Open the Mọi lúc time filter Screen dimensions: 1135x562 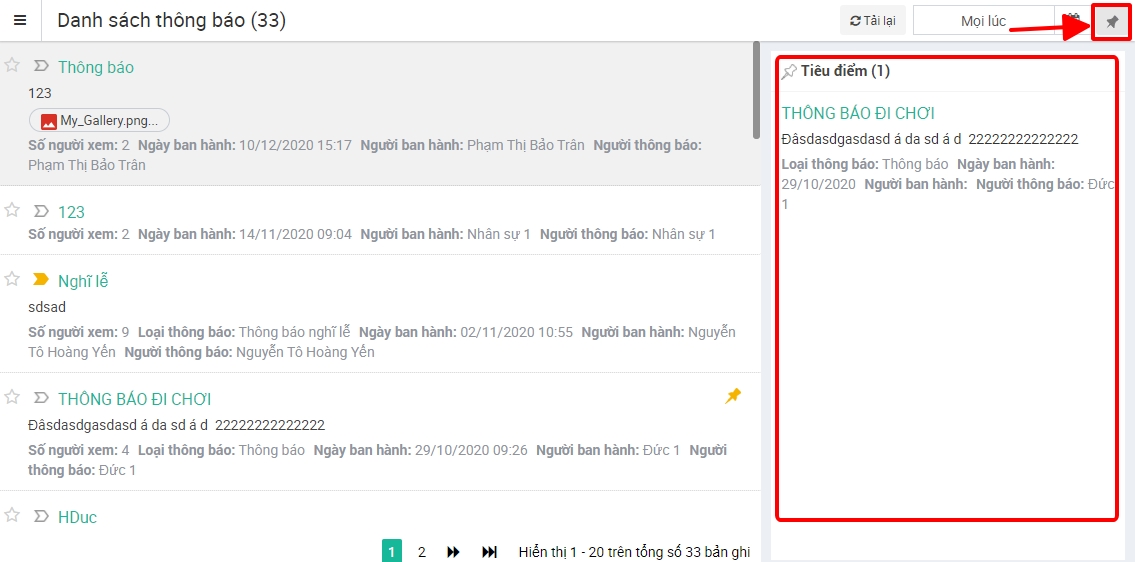point(983,21)
